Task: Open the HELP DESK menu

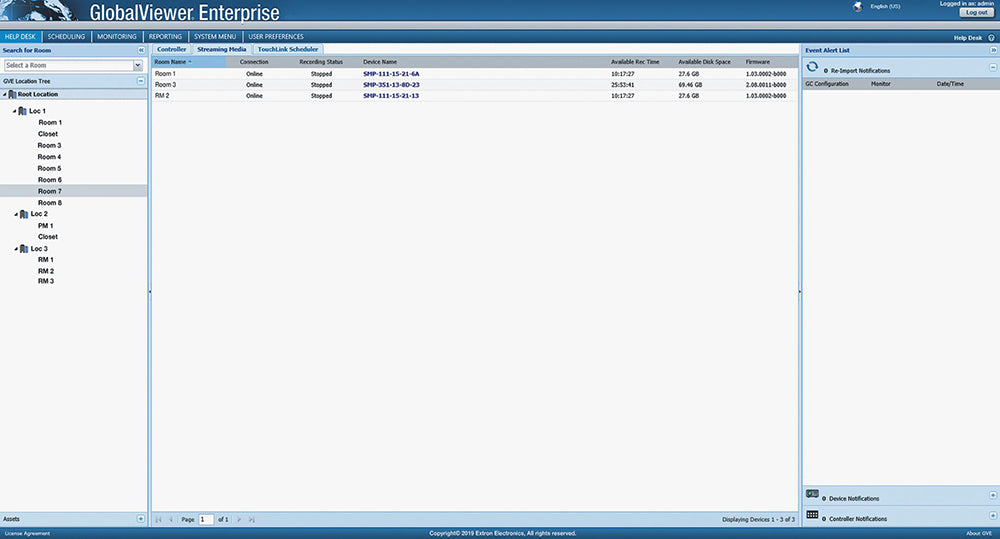Action: [x=20, y=37]
